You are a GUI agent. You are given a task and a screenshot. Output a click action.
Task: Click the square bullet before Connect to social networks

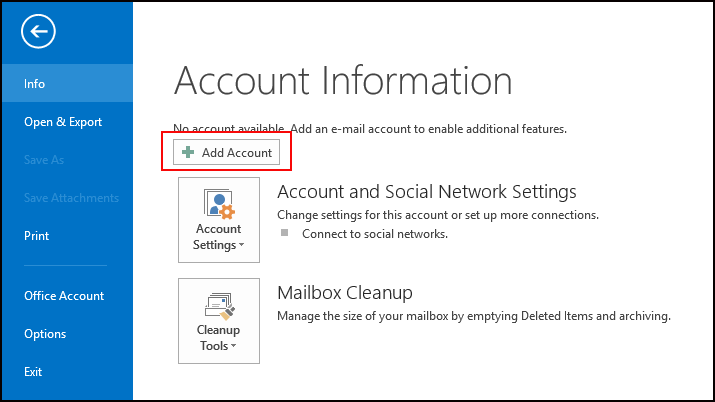284,233
